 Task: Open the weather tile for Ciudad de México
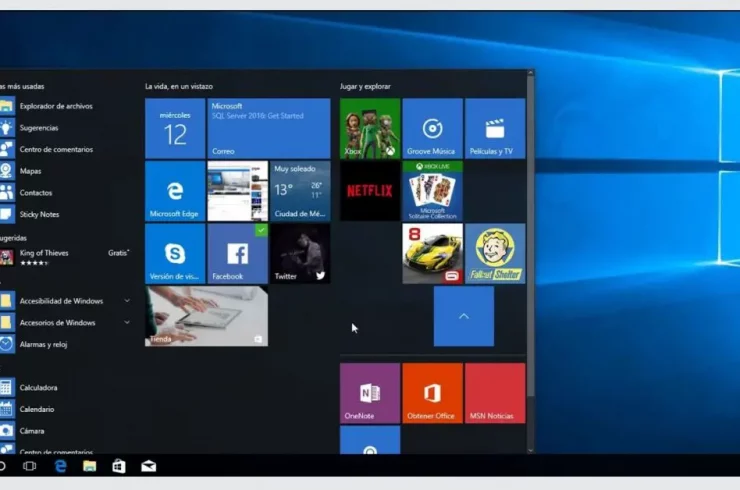(300, 191)
